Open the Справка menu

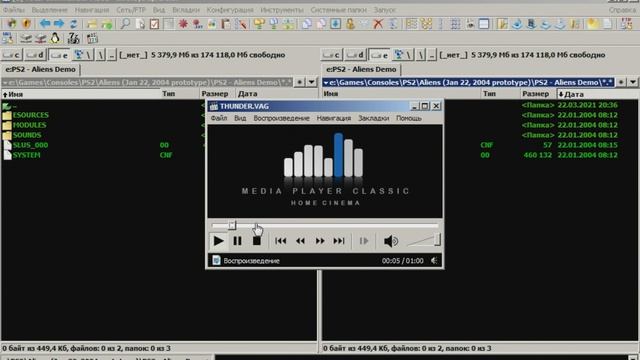click(622, 9)
